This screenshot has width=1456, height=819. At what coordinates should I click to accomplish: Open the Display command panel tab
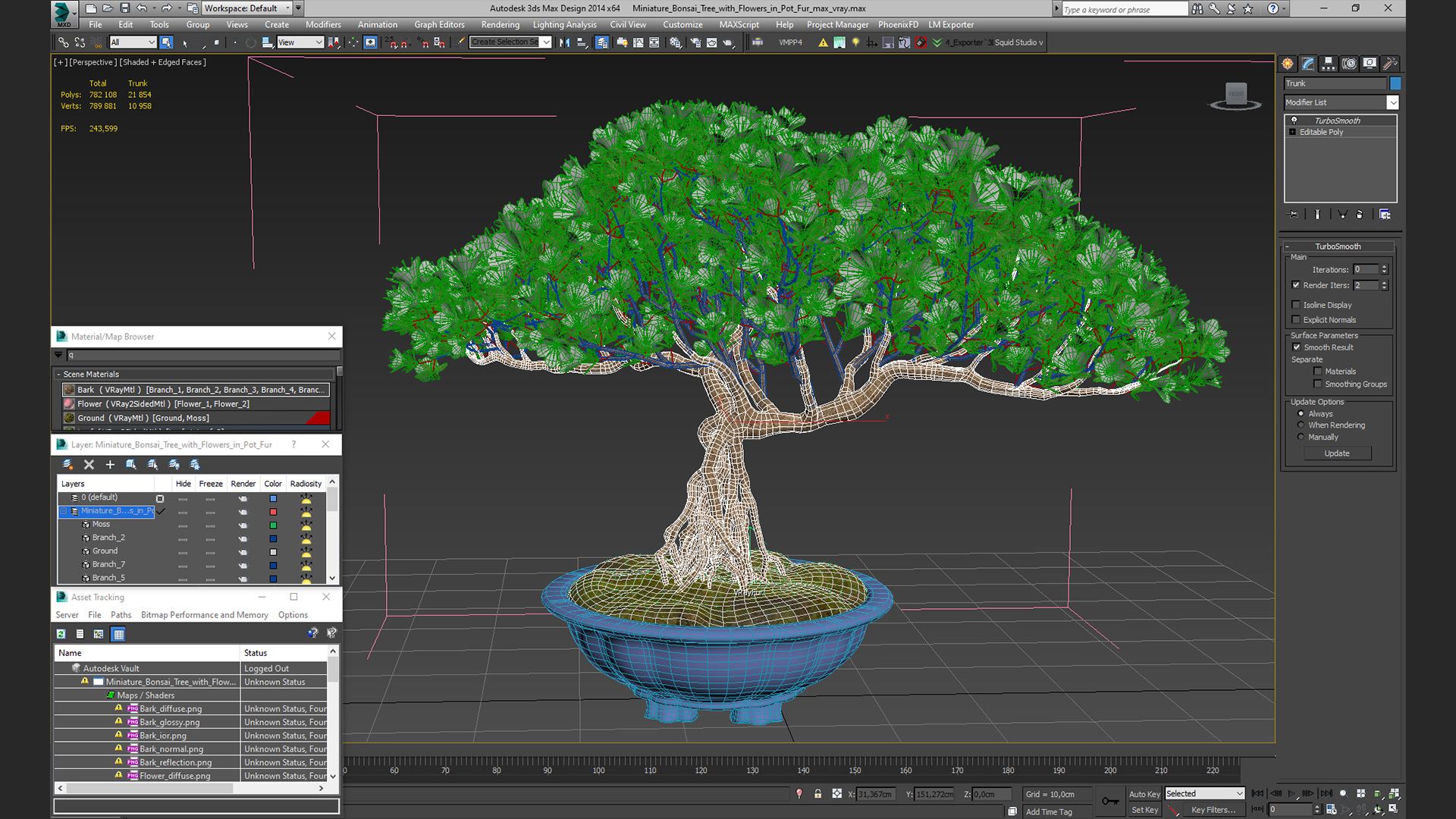[x=1369, y=64]
